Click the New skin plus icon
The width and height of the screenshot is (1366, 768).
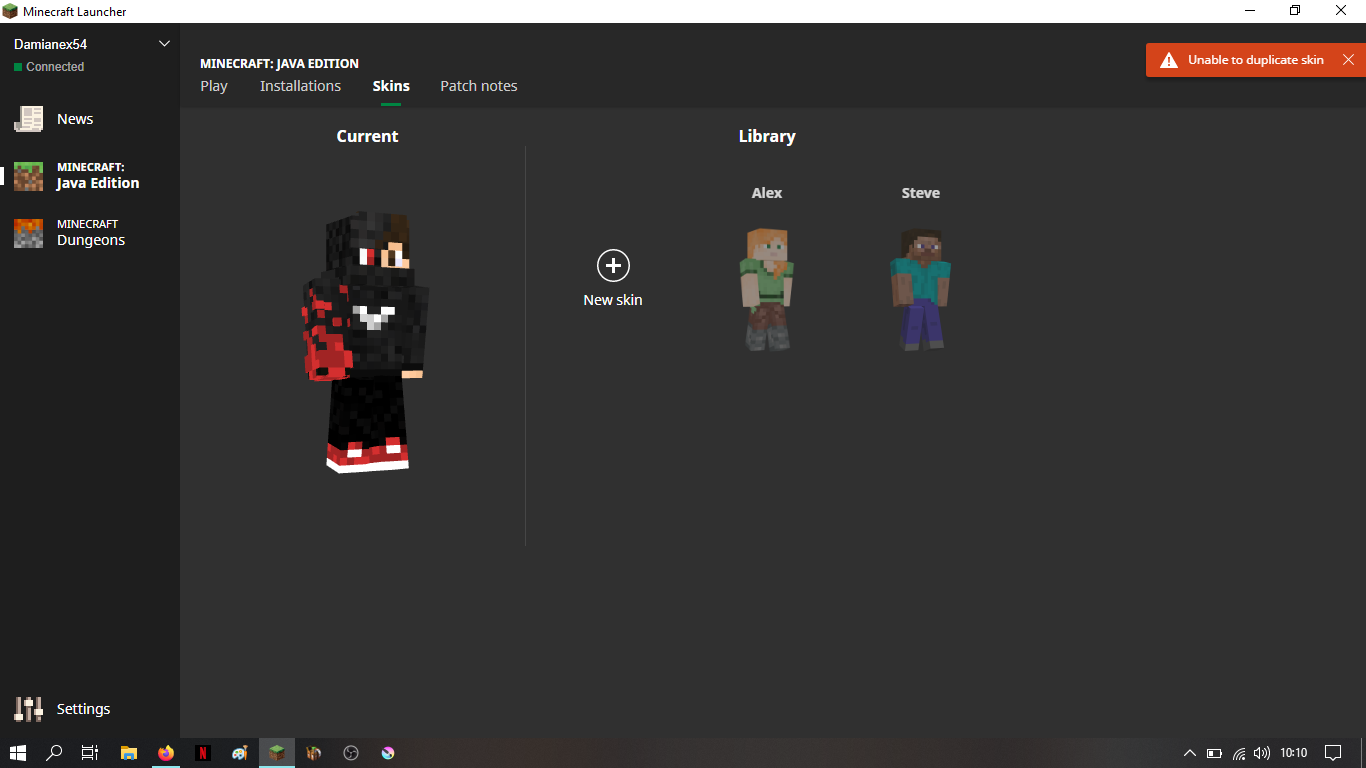(x=613, y=265)
